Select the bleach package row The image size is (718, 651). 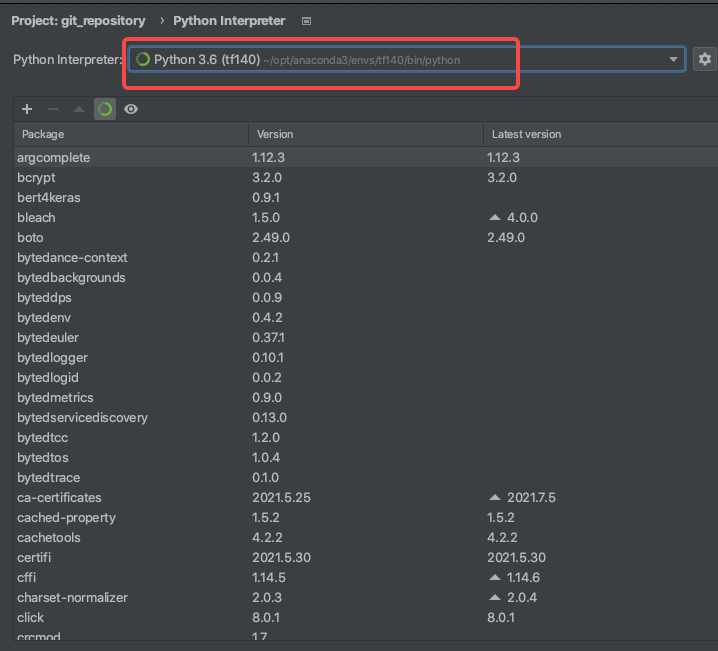37,217
